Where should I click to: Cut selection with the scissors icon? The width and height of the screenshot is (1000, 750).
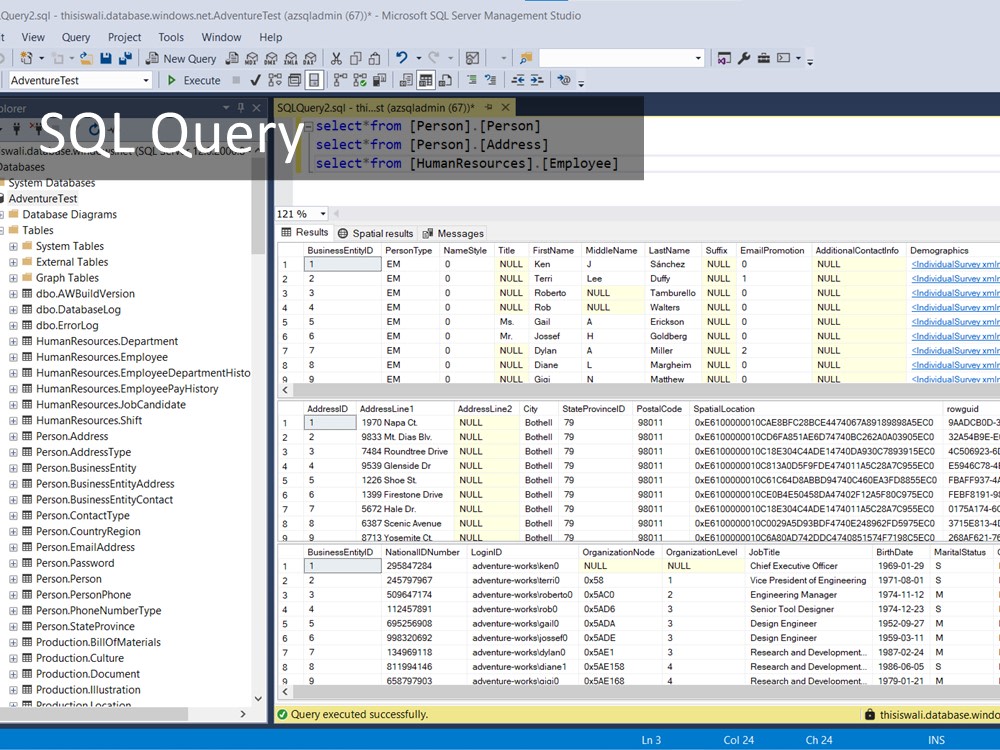coord(336,59)
